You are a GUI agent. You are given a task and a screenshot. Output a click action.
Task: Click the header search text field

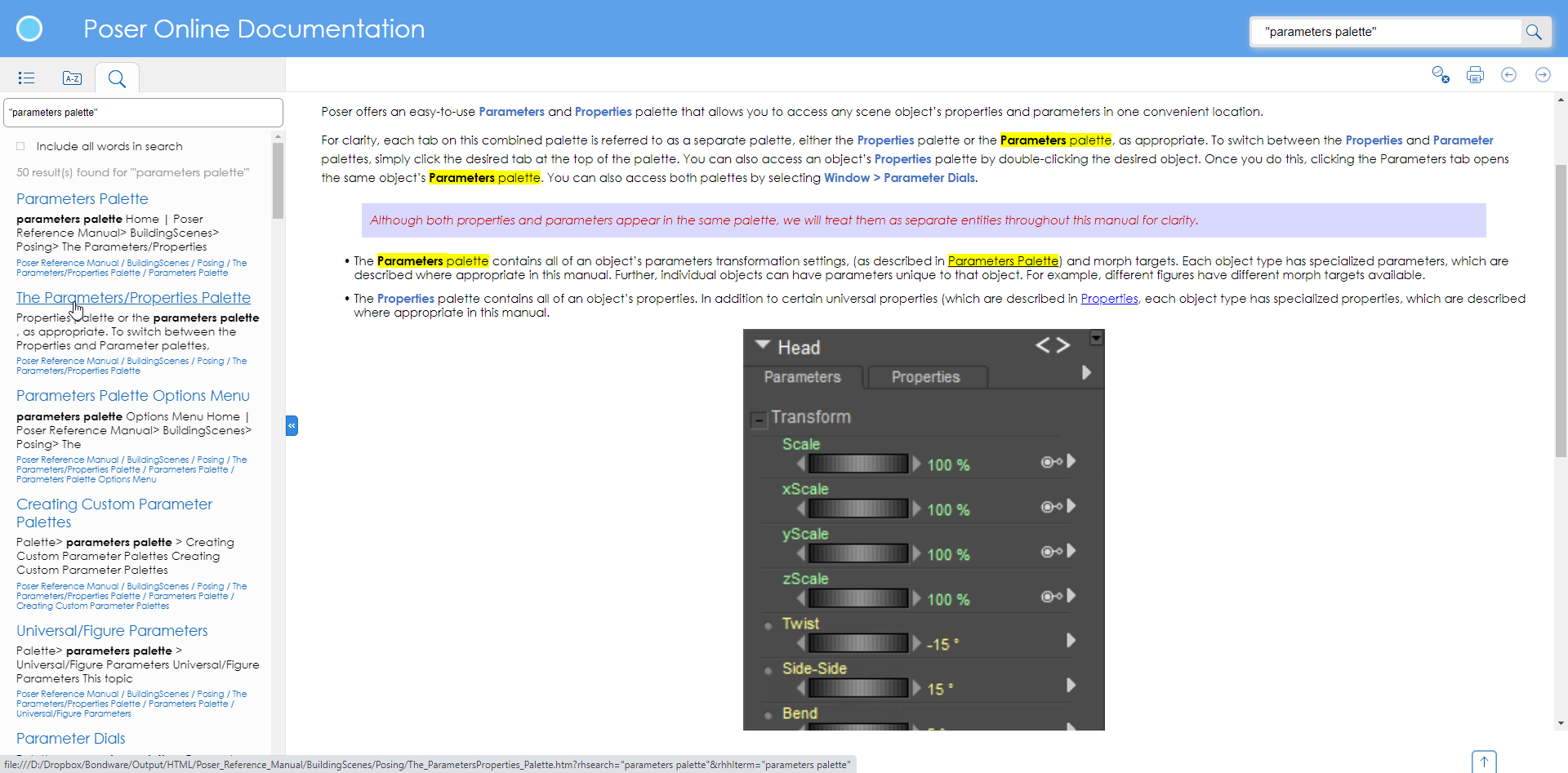pos(1387,32)
